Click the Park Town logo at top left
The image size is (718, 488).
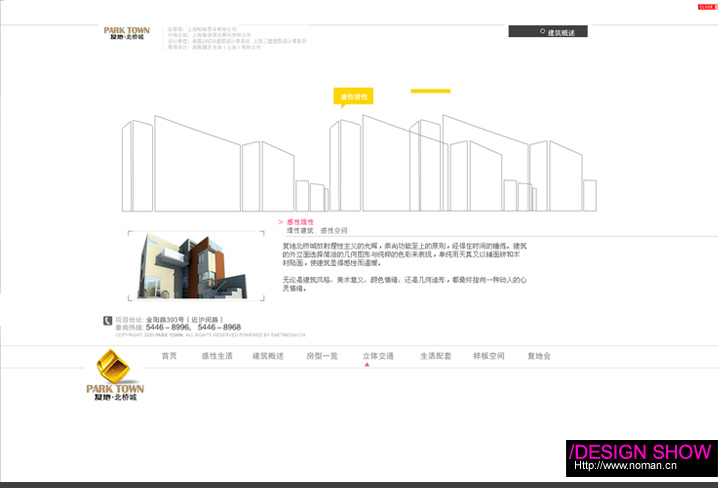(126, 33)
